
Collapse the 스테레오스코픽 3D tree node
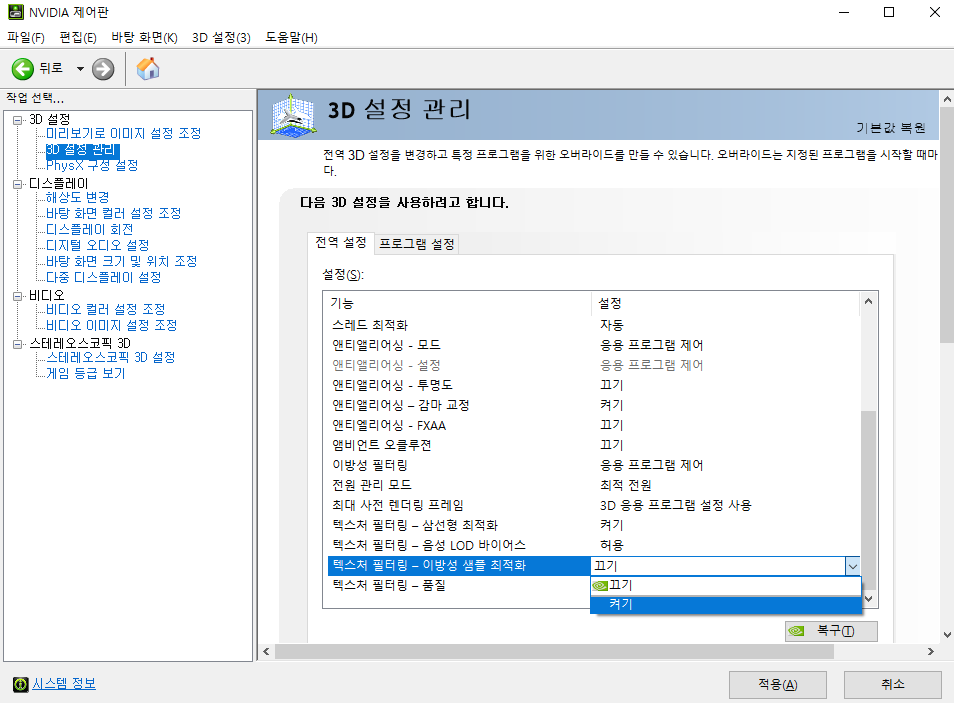click(x=18, y=344)
